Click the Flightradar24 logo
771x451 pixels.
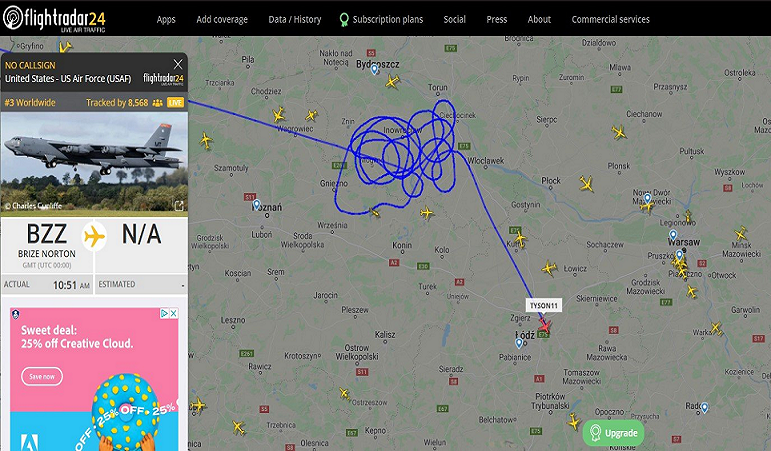point(54,18)
